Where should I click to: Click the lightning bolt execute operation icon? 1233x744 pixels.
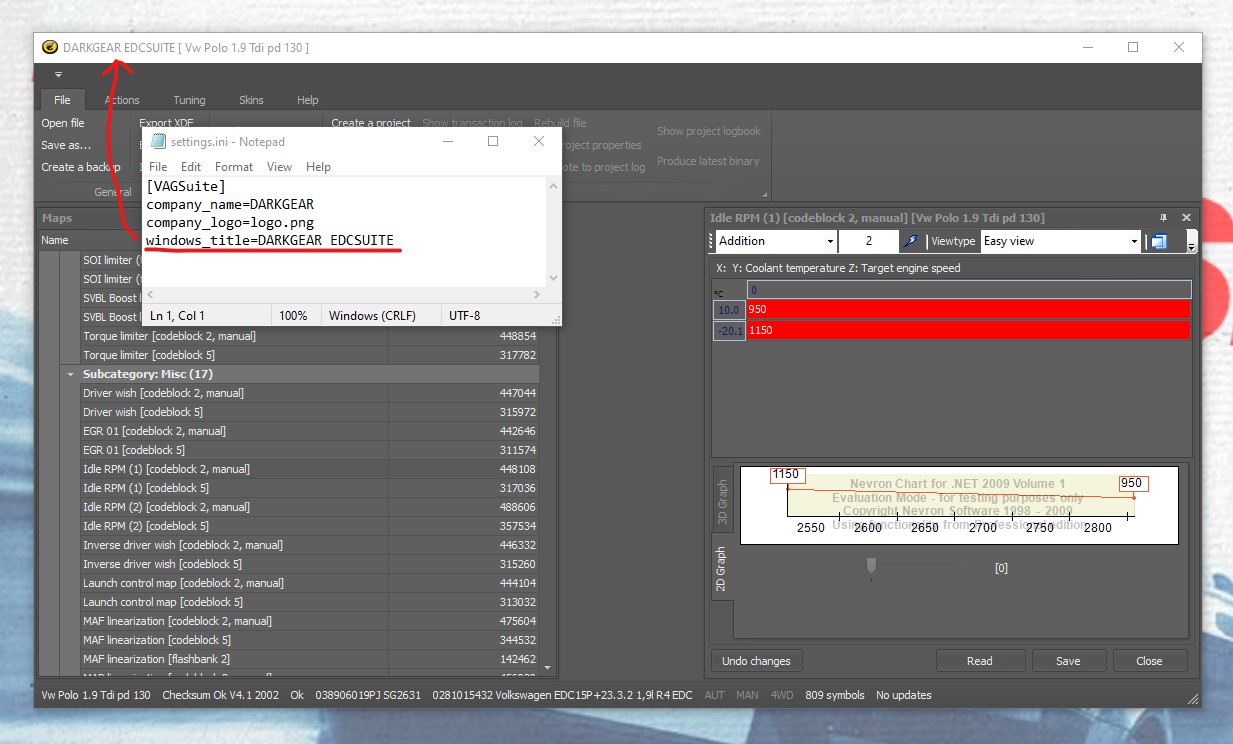pyautogui.click(x=909, y=241)
